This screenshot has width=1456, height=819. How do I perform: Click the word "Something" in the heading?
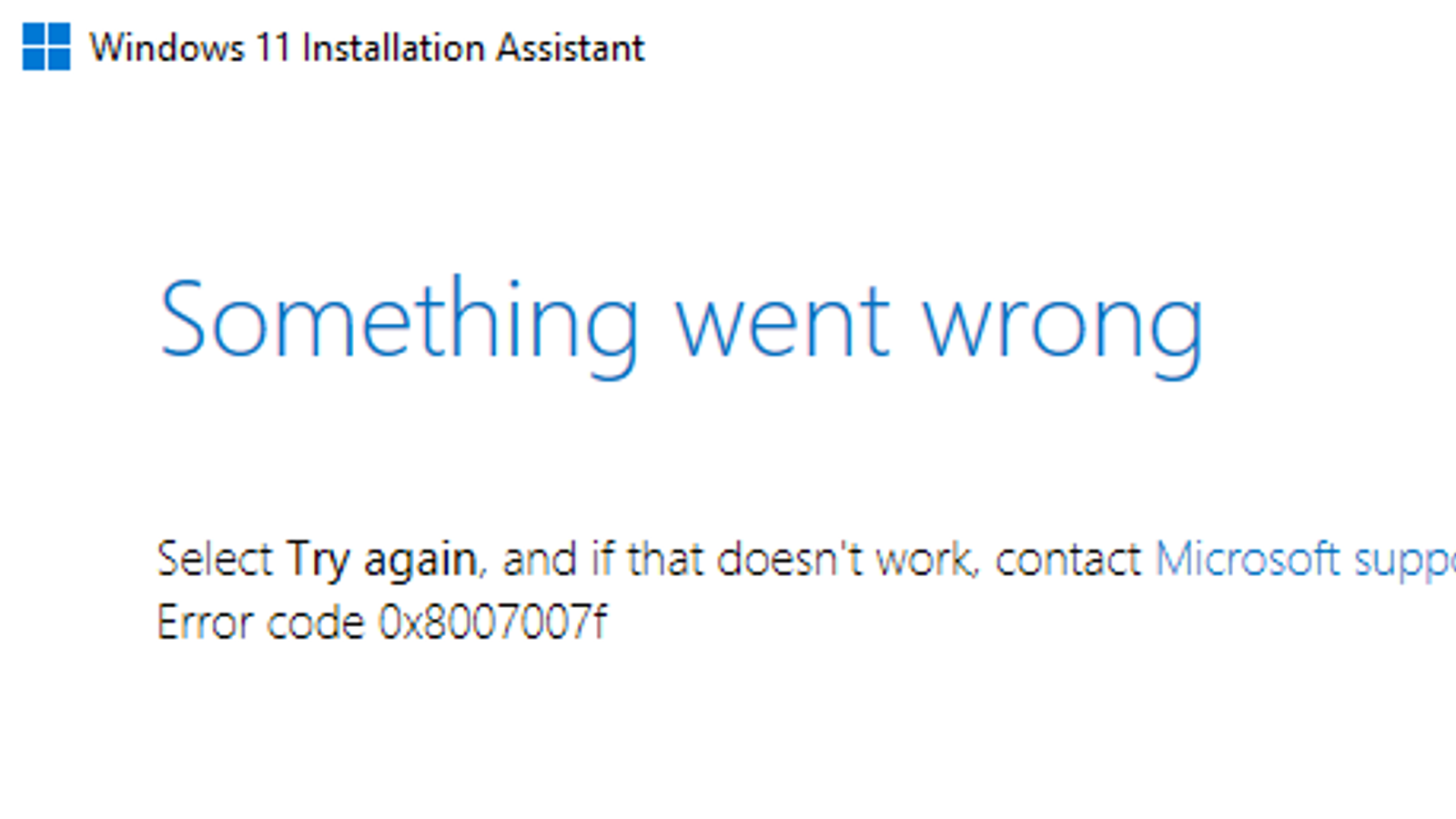[399, 321]
